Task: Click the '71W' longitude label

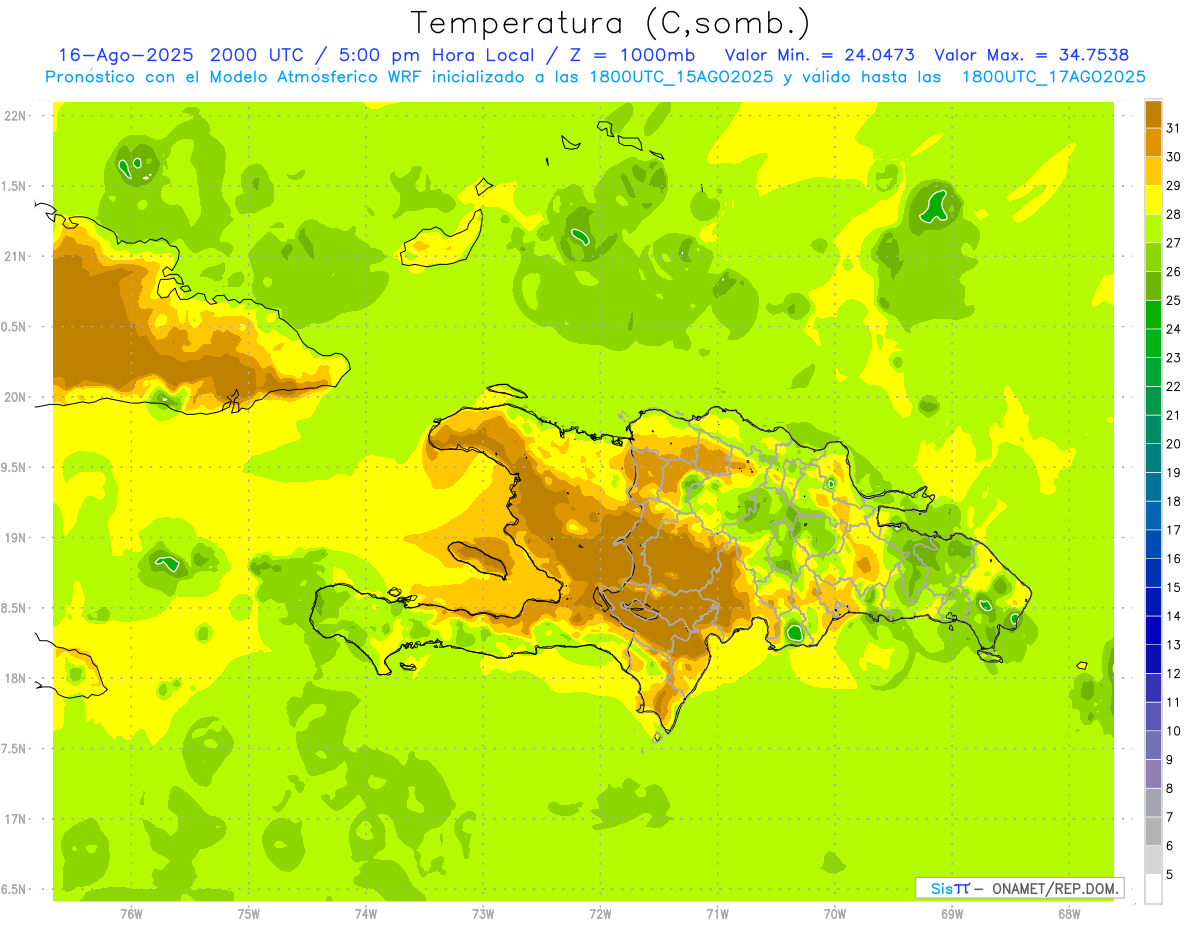Action: pyautogui.click(x=717, y=913)
